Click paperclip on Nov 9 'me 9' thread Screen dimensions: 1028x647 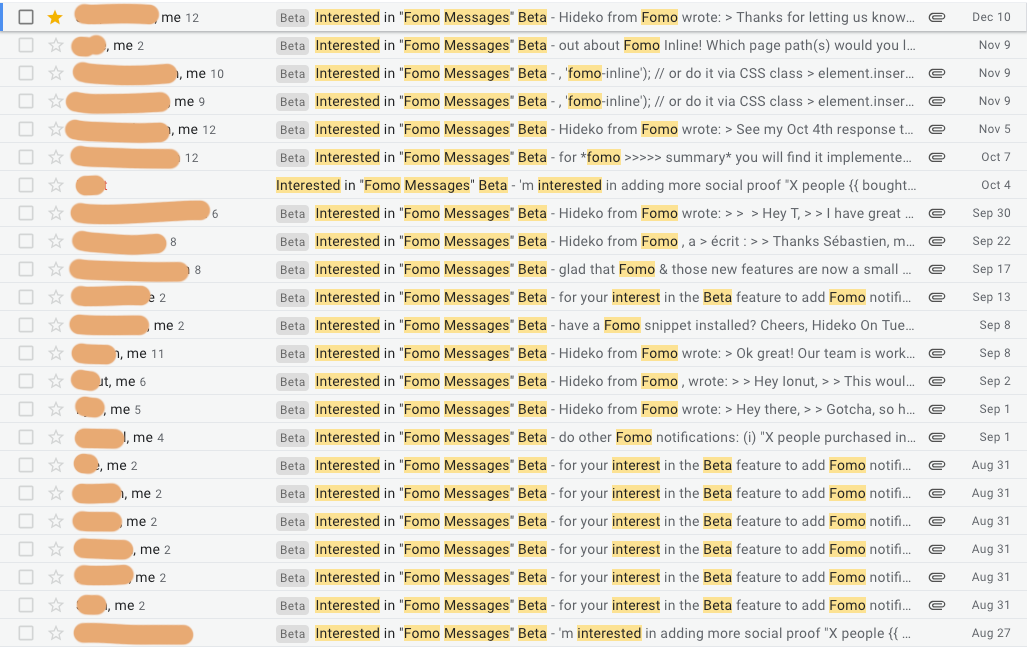click(x=937, y=101)
